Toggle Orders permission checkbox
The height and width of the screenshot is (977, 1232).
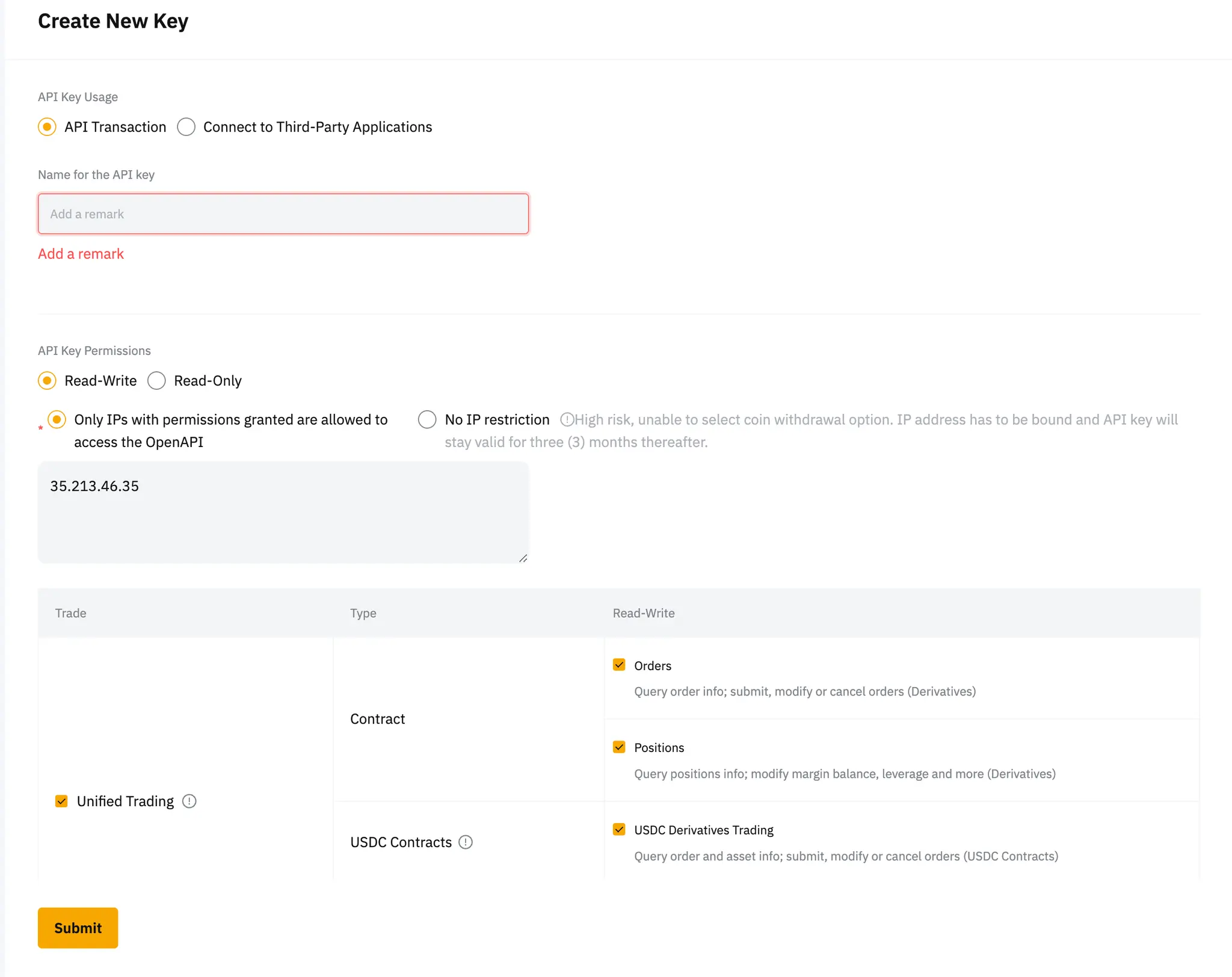[619, 665]
